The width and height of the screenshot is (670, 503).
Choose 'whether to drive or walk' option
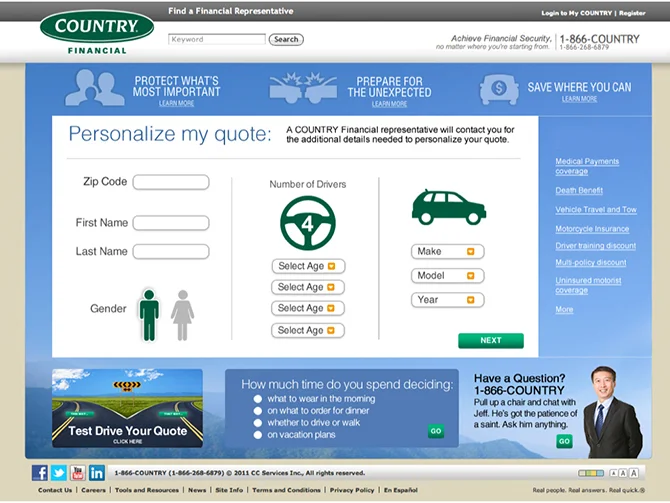pyautogui.click(x=258, y=423)
